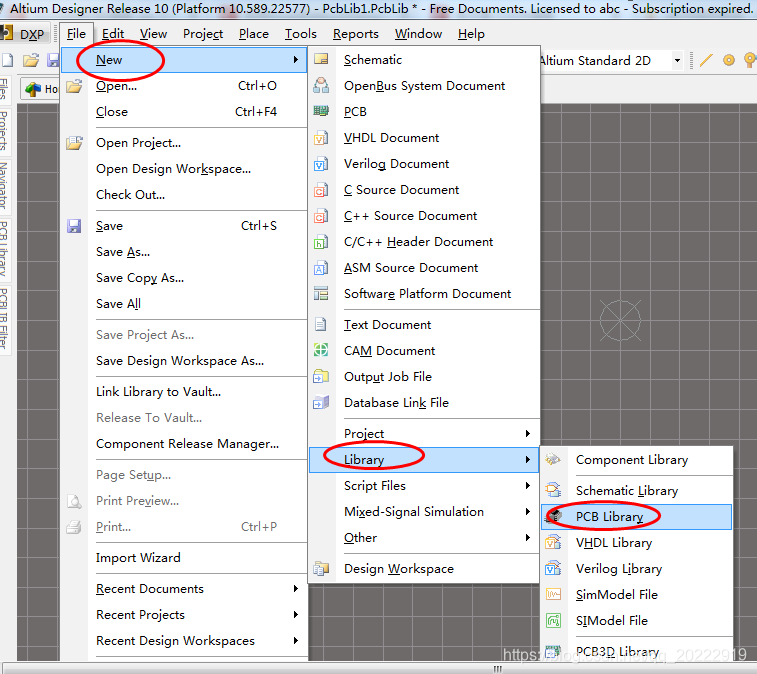Click the VHDL Library icon
This screenshot has height=674, width=757.
[553, 543]
